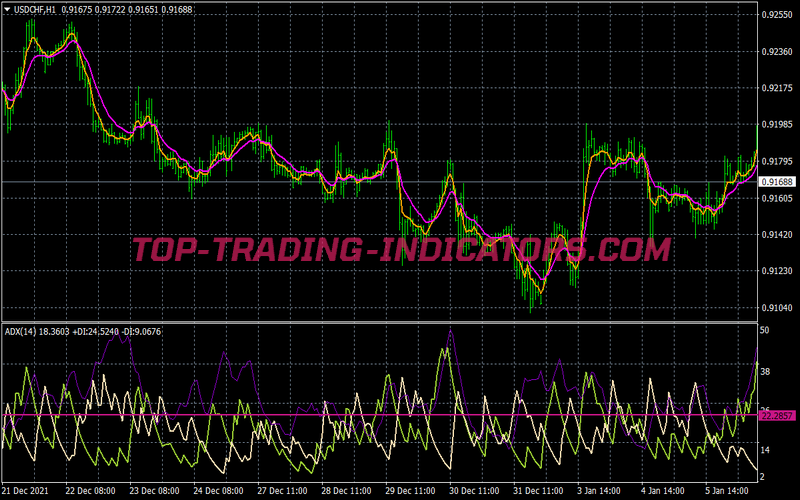Click the current price tag 0.91688
The image size is (800, 500).
point(778,182)
